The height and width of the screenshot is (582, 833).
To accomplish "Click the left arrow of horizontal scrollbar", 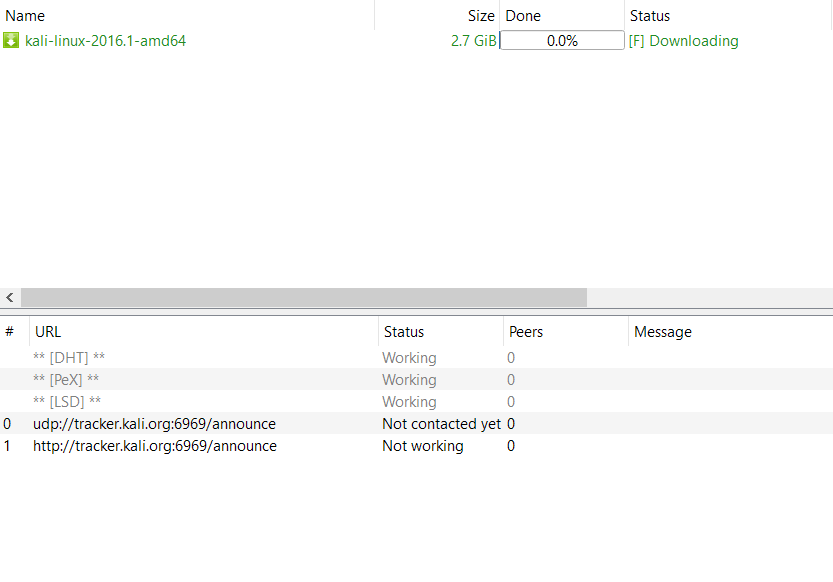I will tap(10, 297).
